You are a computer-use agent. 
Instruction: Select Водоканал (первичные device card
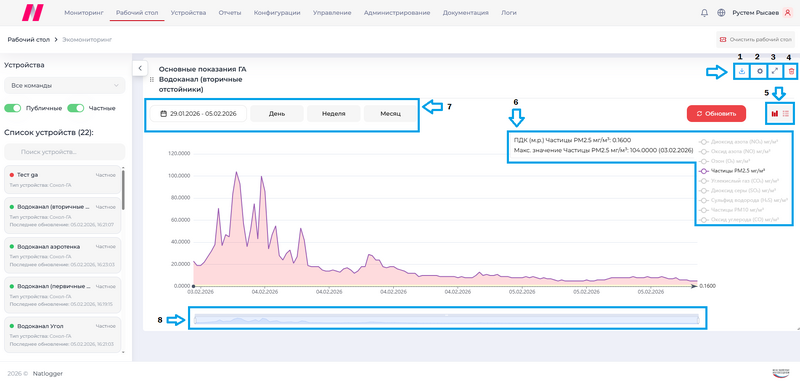pos(62,295)
